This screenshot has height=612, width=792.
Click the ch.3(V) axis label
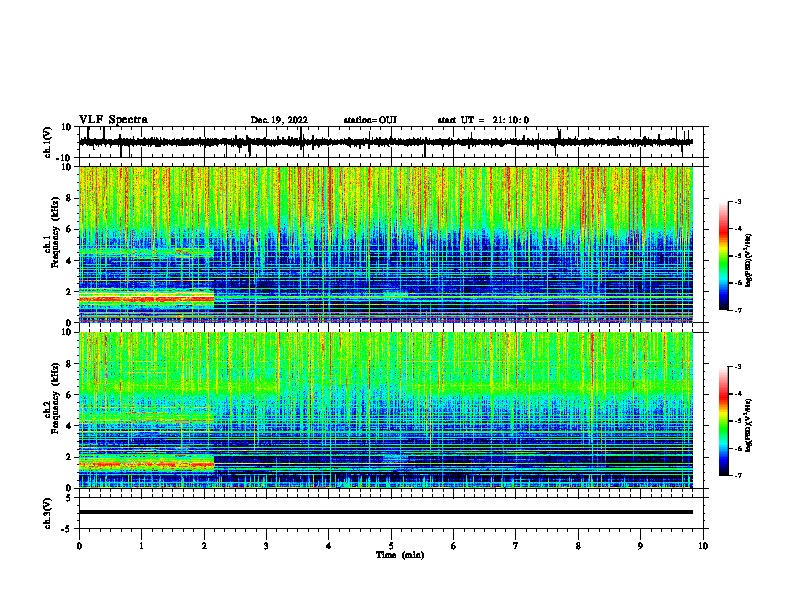coord(47,513)
